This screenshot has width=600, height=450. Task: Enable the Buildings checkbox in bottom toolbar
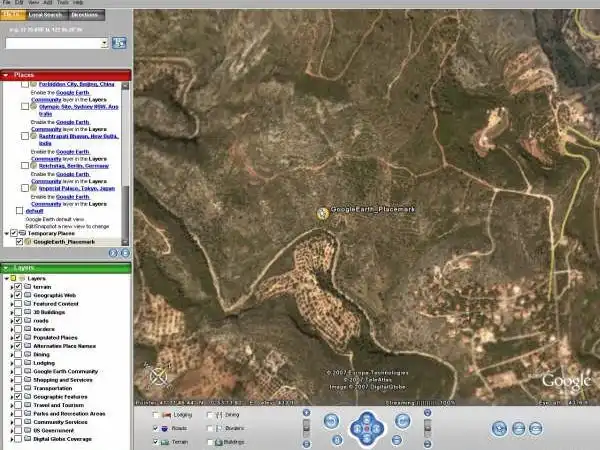(x=210, y=442)
